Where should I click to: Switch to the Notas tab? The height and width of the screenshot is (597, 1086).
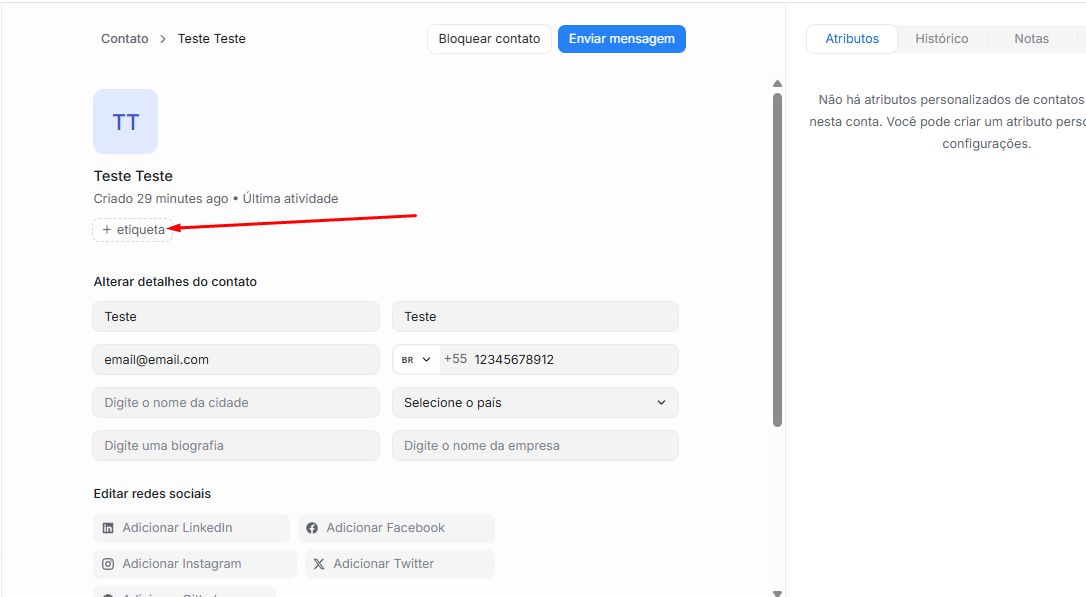(x=1031, y=39)
